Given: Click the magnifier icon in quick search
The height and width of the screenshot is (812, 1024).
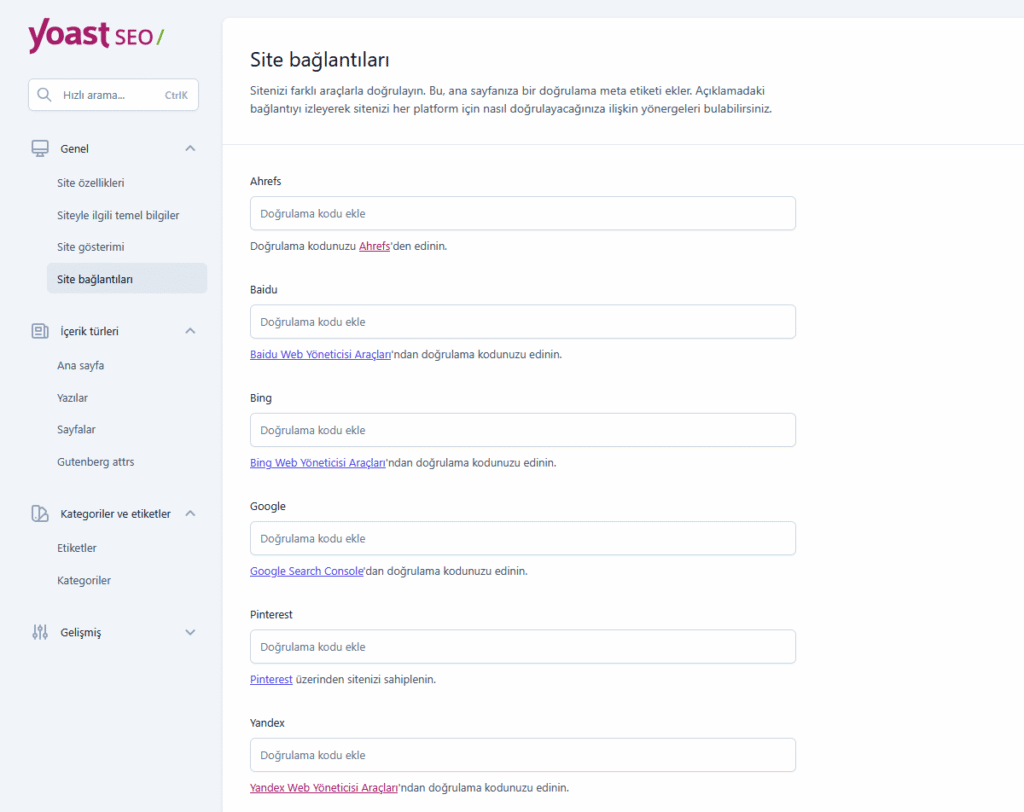Looking at the screenshot, I should click(44, 95).
